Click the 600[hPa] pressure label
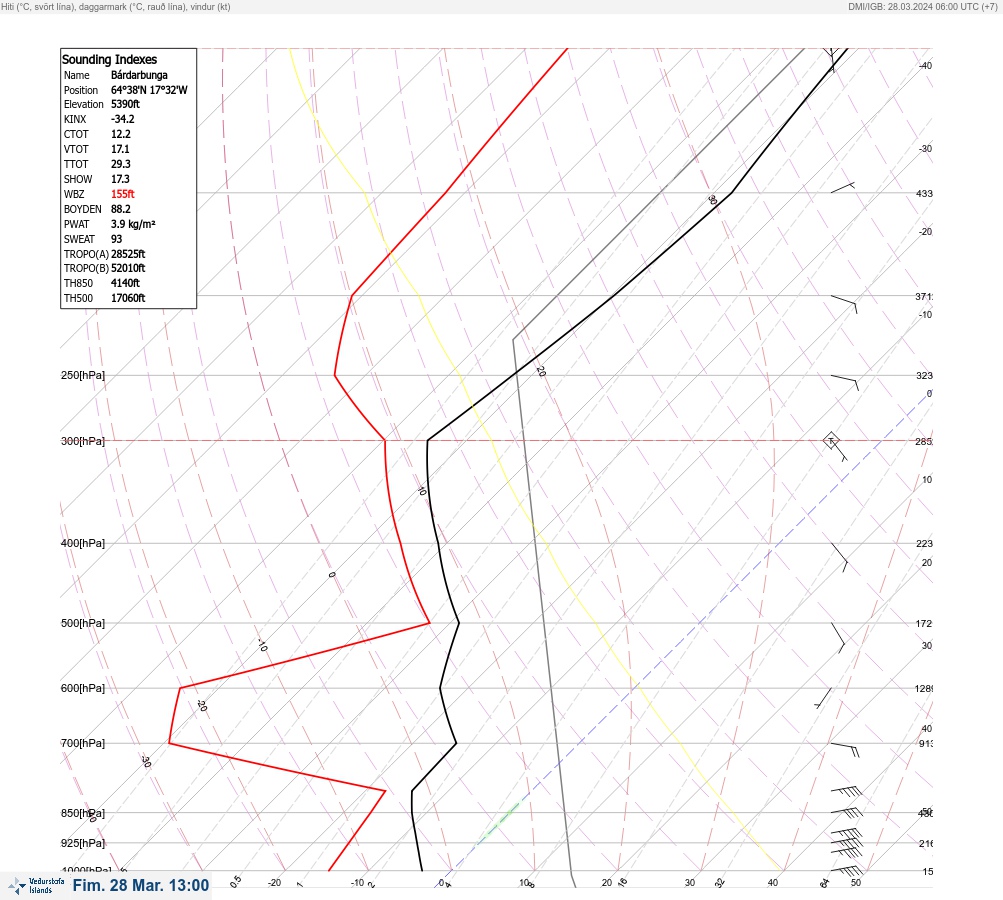 pos(83,688)
